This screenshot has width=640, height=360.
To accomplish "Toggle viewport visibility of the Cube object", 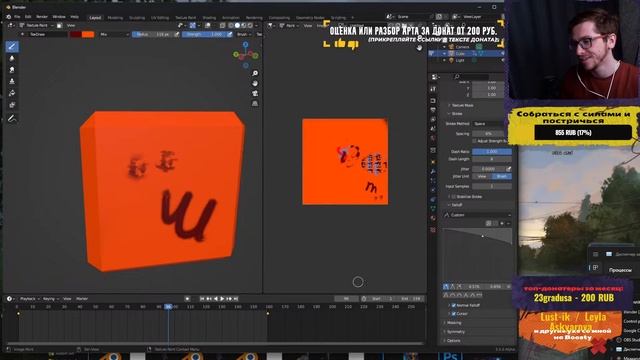I will (x=502, y=53).
